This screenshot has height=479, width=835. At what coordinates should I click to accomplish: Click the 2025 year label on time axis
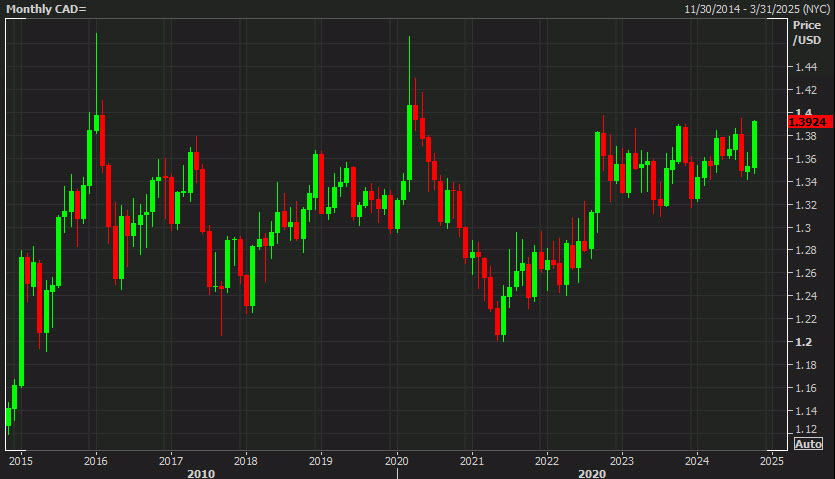coord(772,461)
